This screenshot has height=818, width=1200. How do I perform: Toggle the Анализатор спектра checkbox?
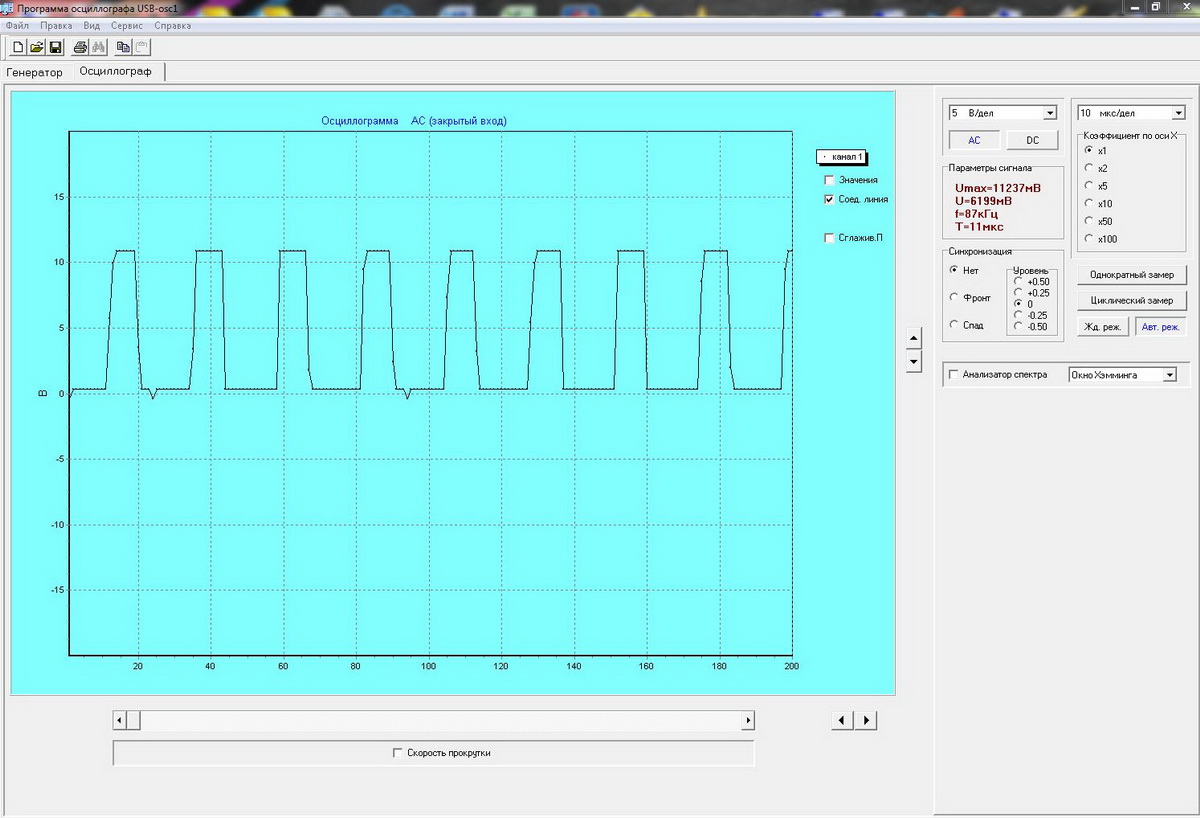click(x=953, y=375)
